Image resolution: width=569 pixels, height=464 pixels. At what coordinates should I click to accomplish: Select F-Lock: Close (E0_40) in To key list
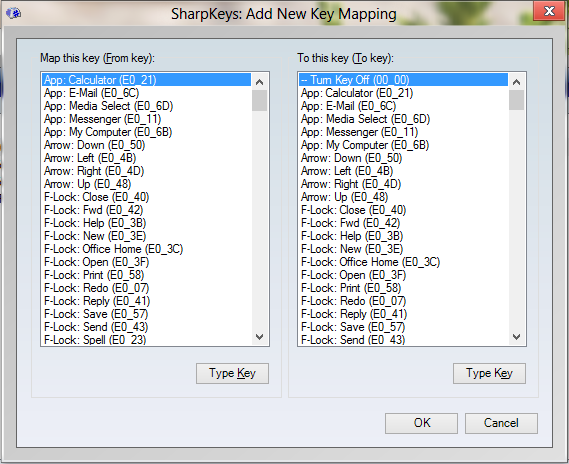404,210
